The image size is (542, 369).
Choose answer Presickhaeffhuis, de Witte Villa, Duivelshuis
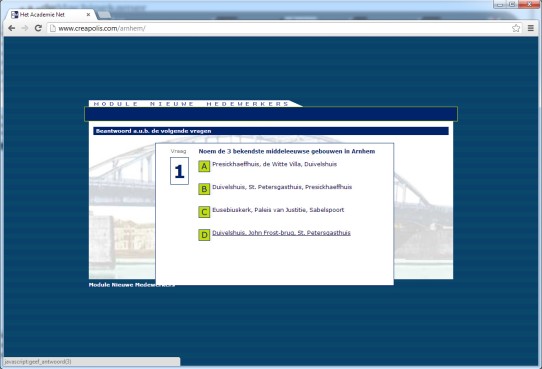tap(274, 164)
